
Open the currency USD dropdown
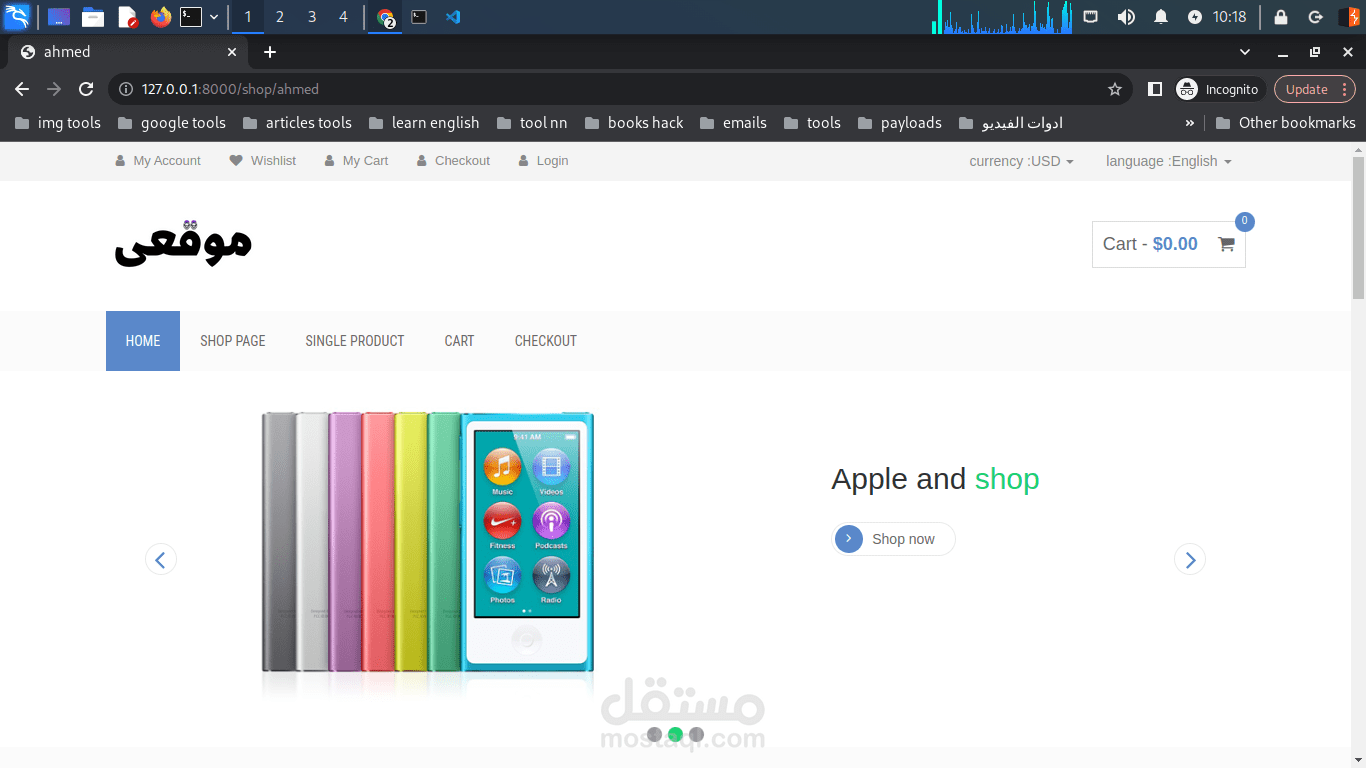(1021, 161)
